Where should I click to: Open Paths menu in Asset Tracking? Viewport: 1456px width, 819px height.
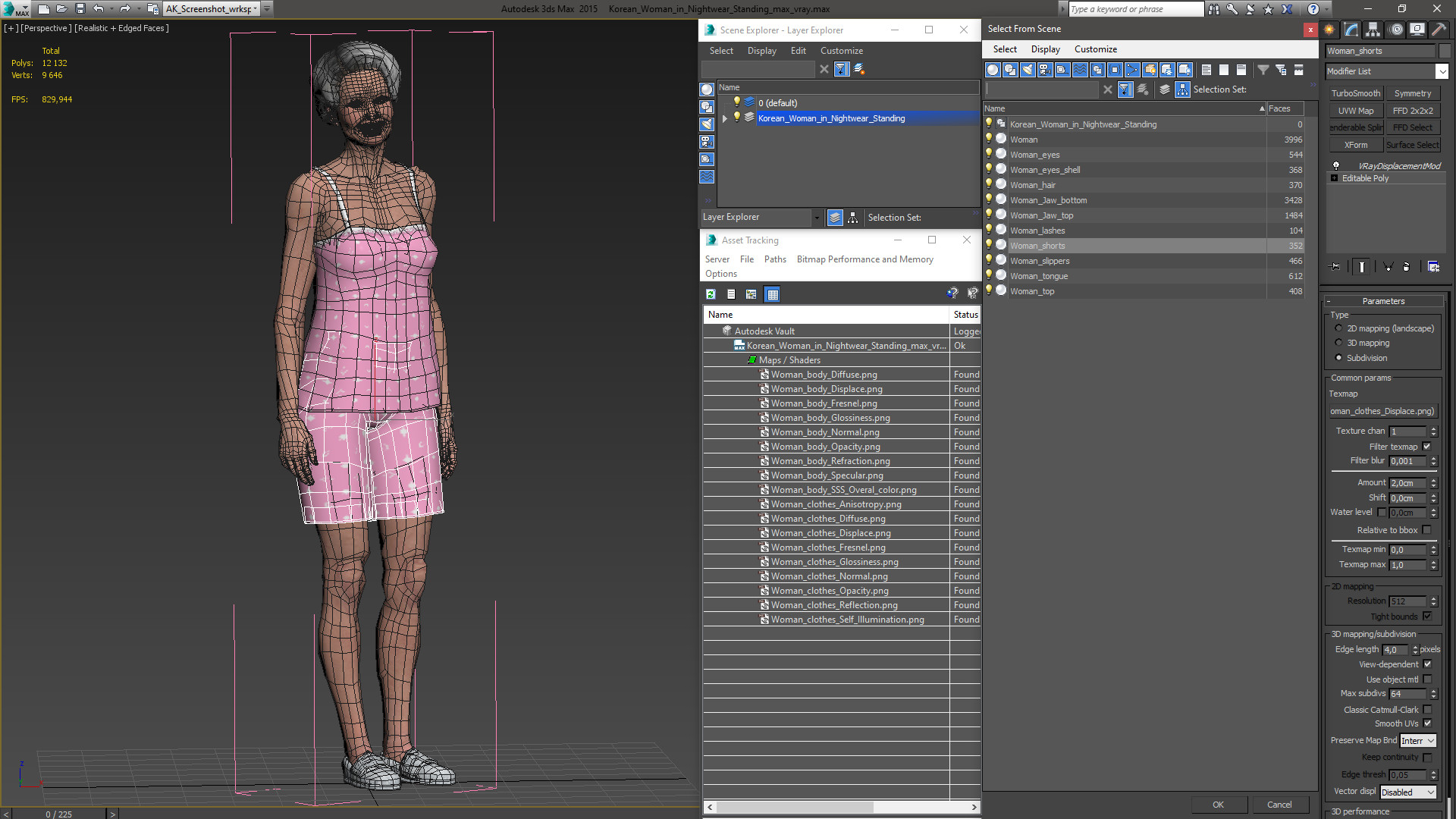pos(775,259)
